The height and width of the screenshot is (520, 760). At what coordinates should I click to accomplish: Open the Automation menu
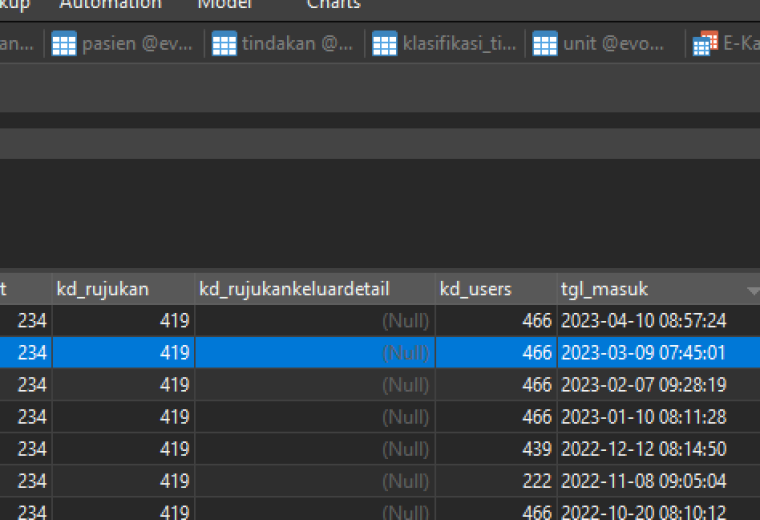pyautogui.click(x=111, y=4)
